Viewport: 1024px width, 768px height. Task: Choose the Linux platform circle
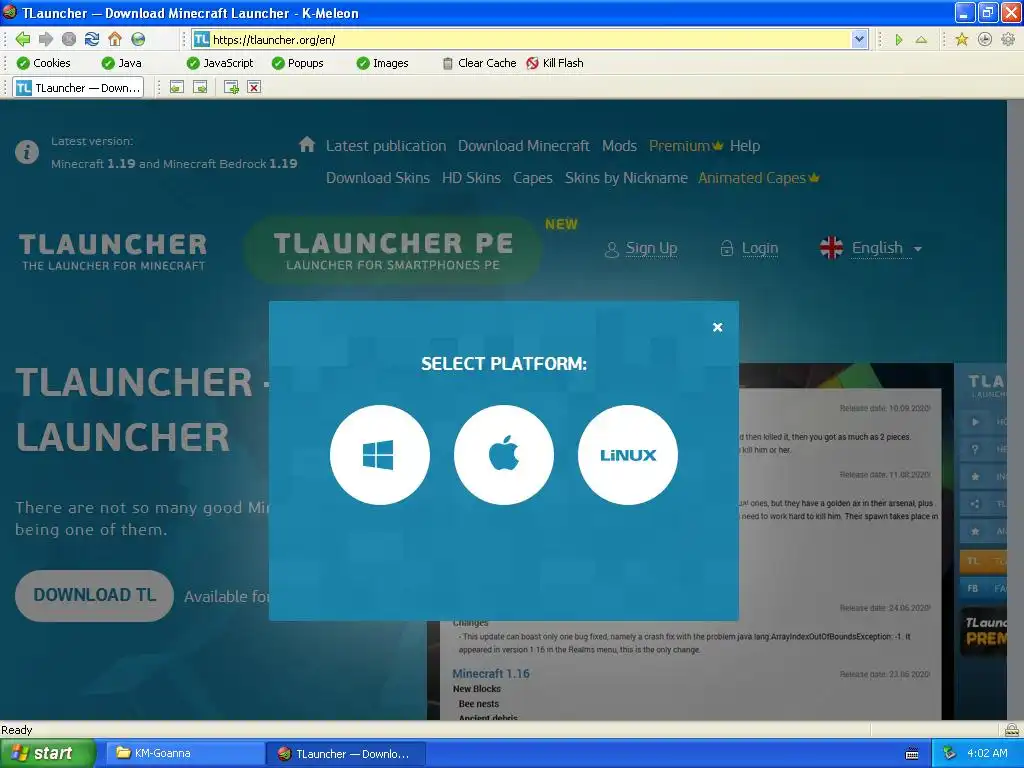(x=628, y=455)
